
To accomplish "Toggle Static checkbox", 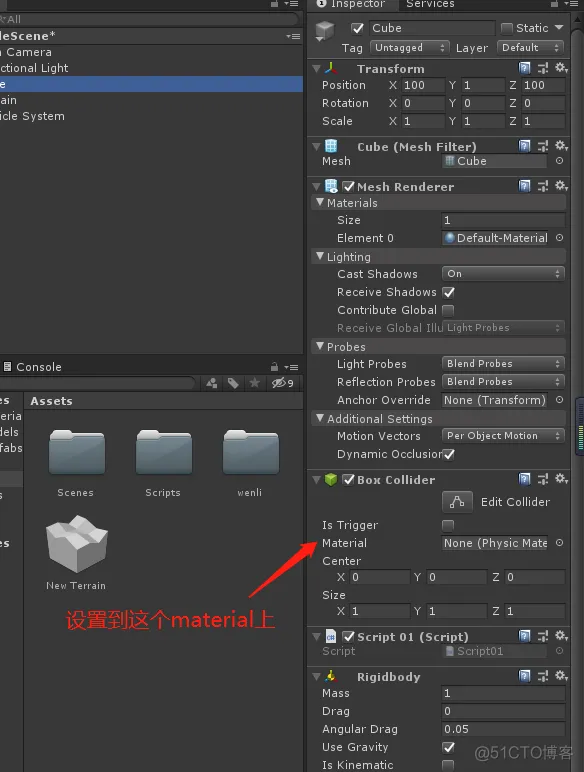I will [507, 28].
